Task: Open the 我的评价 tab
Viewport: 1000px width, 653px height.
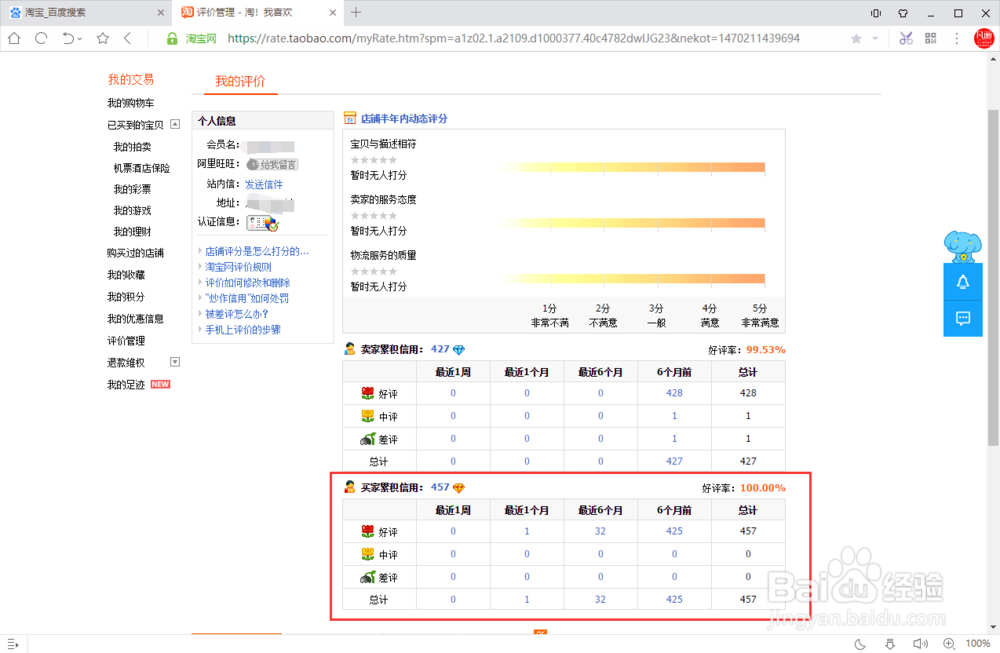Action: point(240,81)
